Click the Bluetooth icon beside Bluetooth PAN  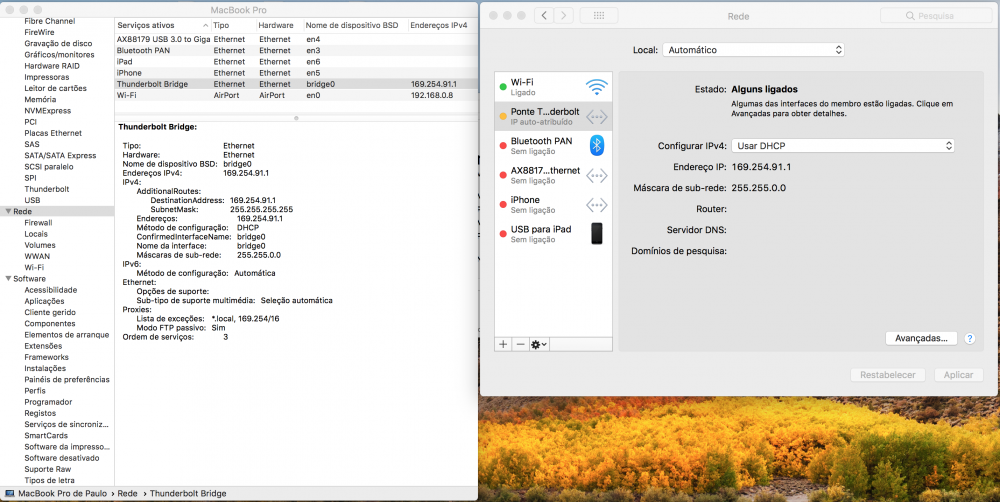(596, 145)
